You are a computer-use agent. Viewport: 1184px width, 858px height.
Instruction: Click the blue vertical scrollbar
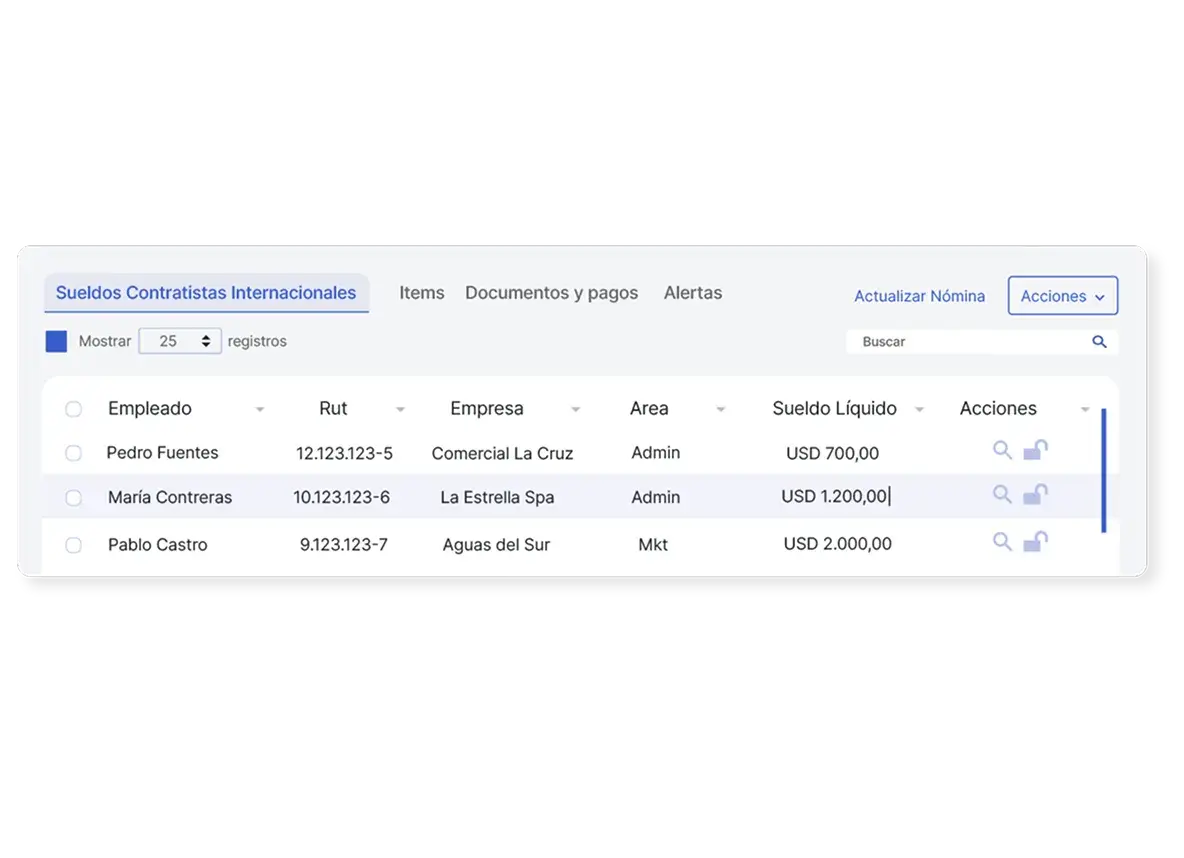click(x=1103, y=470)
